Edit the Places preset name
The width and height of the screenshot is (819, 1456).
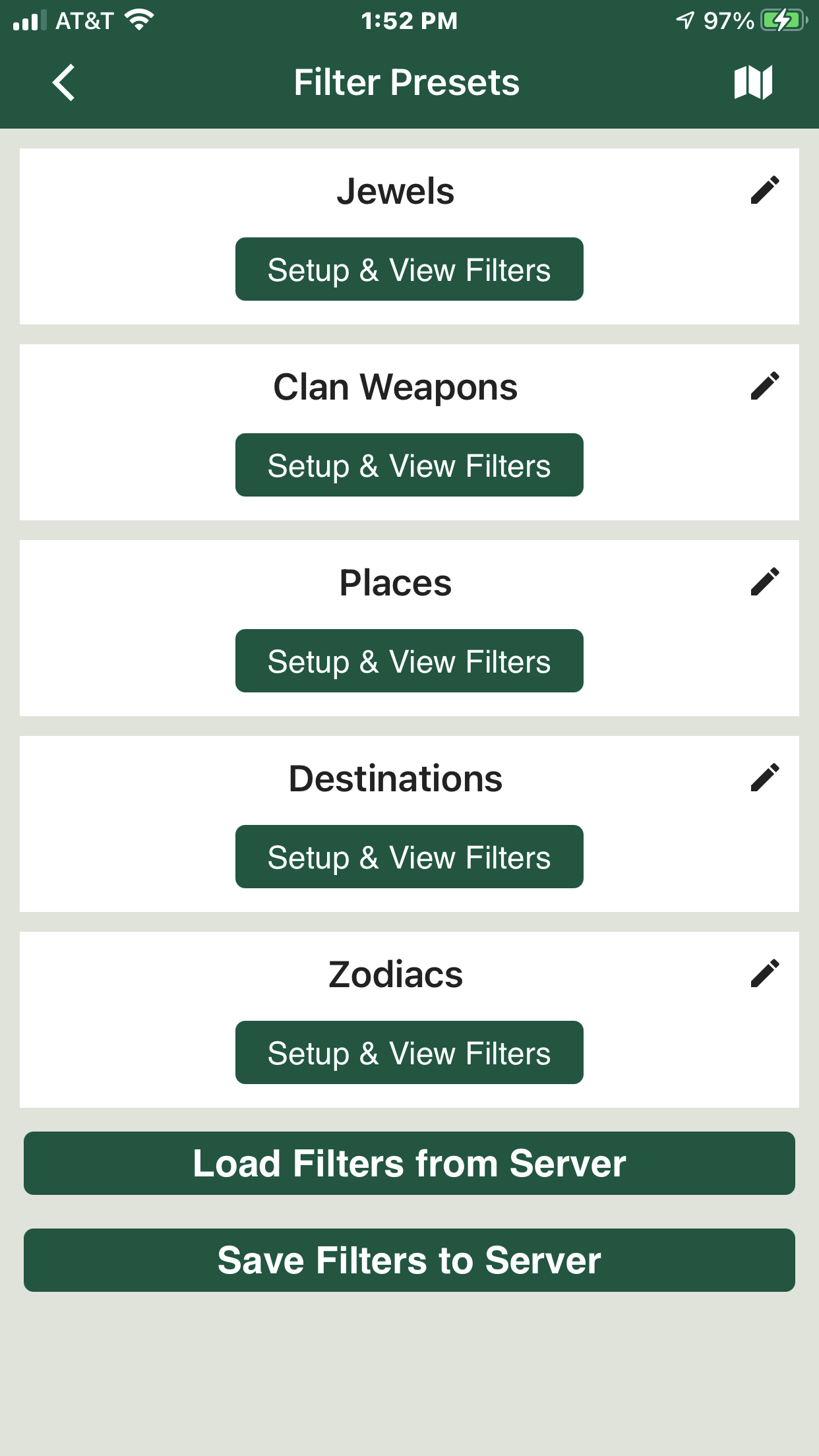[x=765, y=582]
